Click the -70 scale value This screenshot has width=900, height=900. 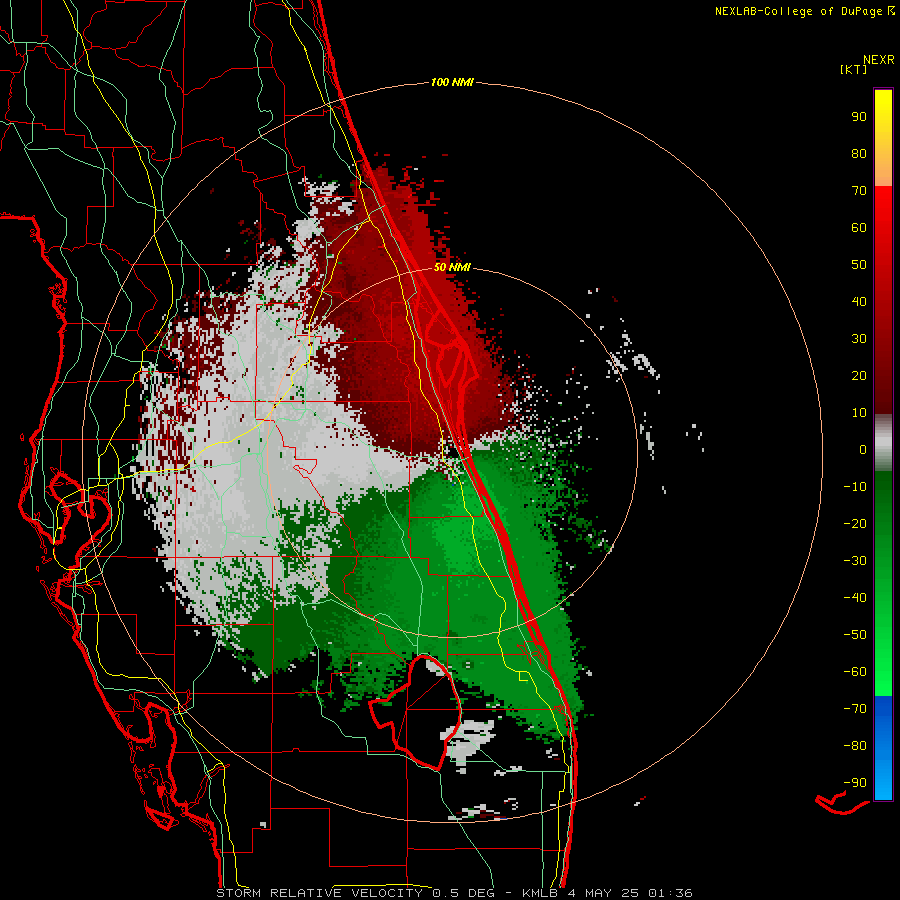point(855,708)
